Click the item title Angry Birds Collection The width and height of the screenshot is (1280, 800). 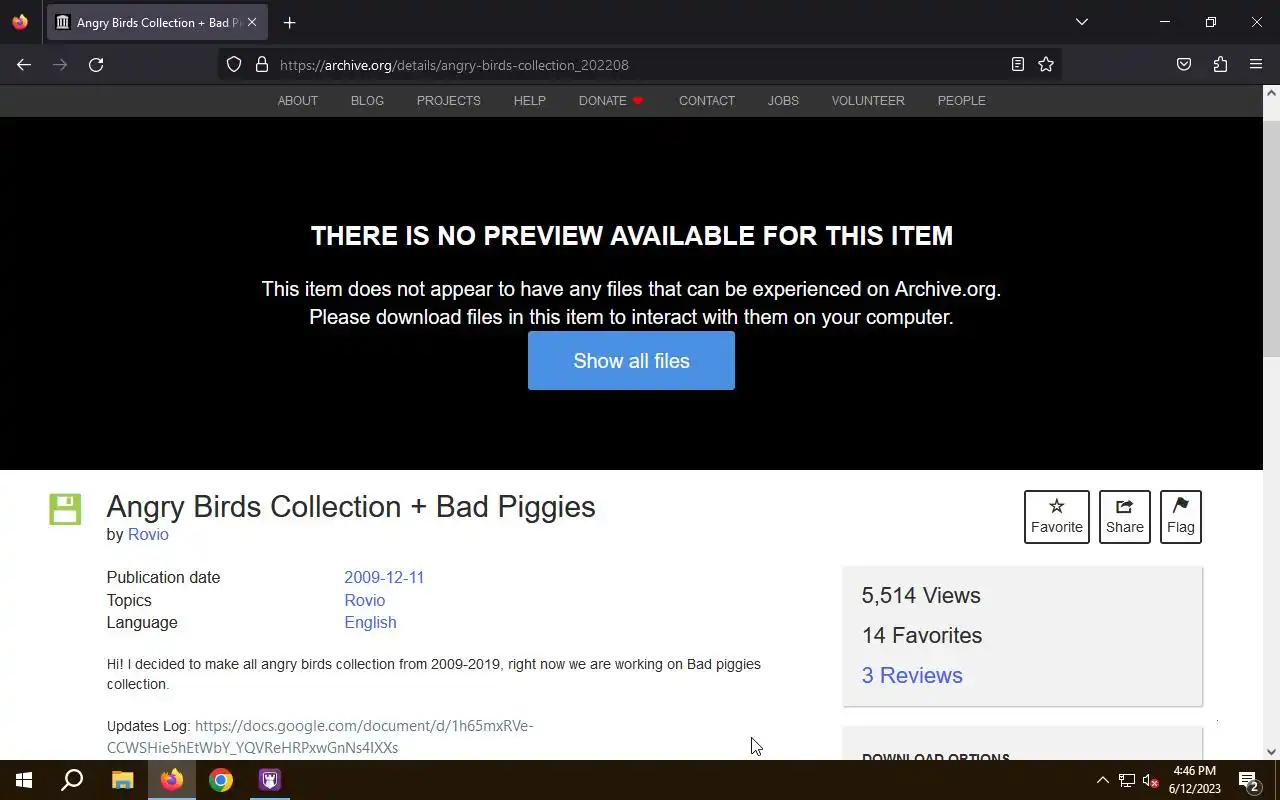[351, 507]
